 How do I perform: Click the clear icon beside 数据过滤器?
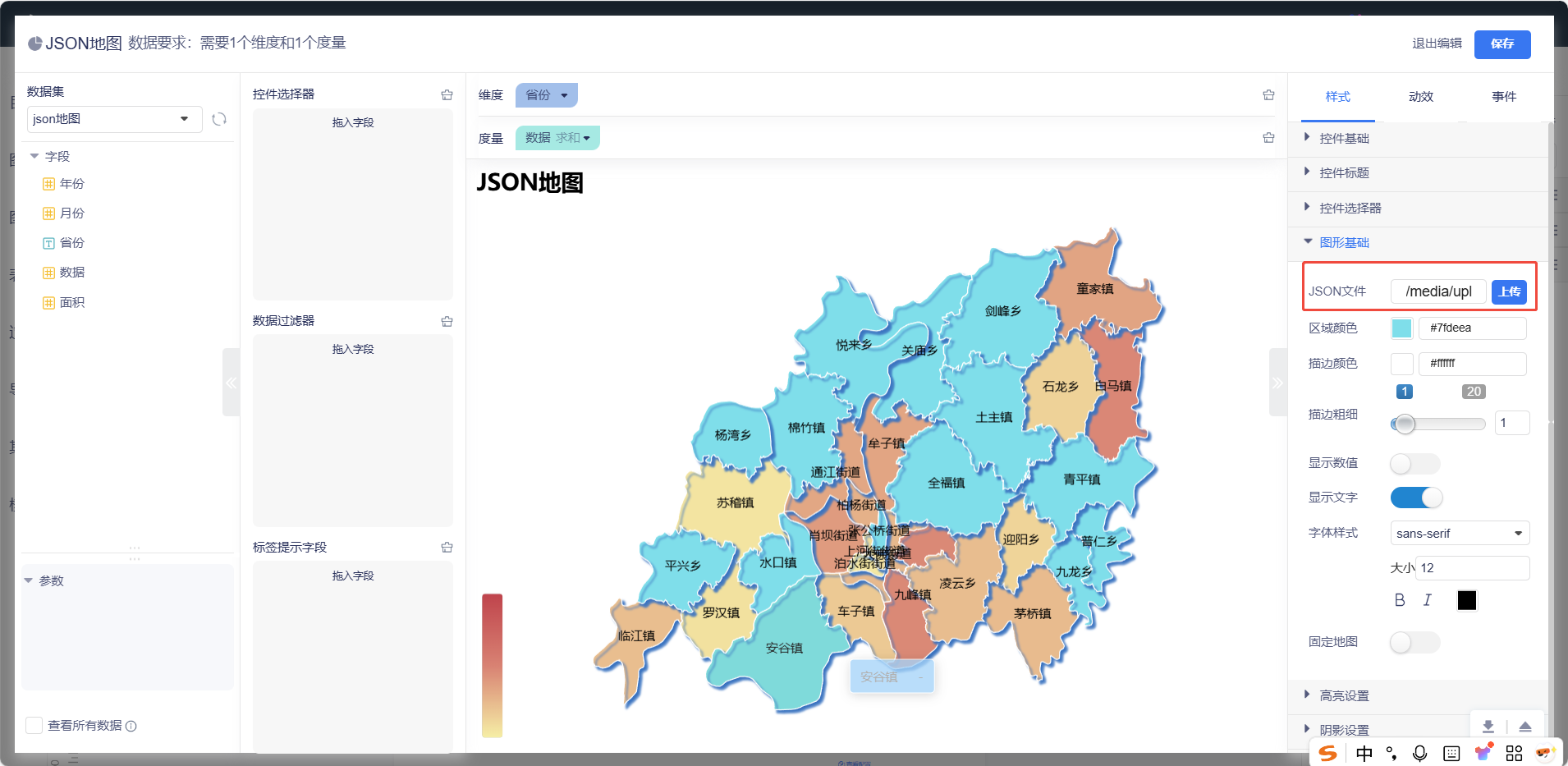pos(447,322)
